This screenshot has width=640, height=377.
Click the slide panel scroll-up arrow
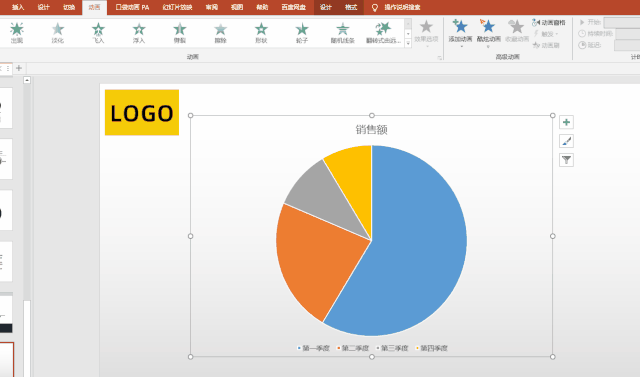click(27, 80)
